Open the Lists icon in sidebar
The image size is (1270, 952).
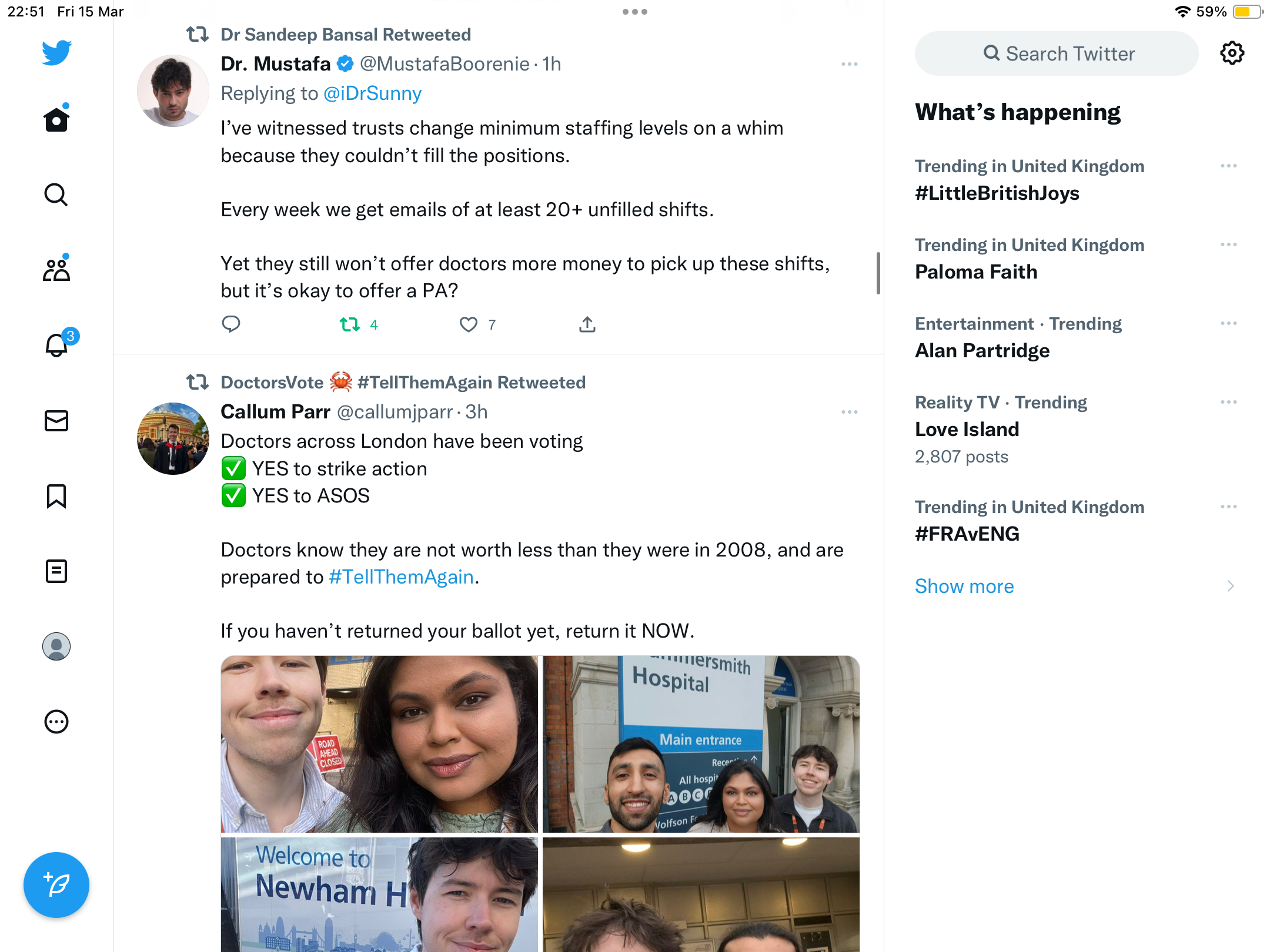tap(56, 571)
